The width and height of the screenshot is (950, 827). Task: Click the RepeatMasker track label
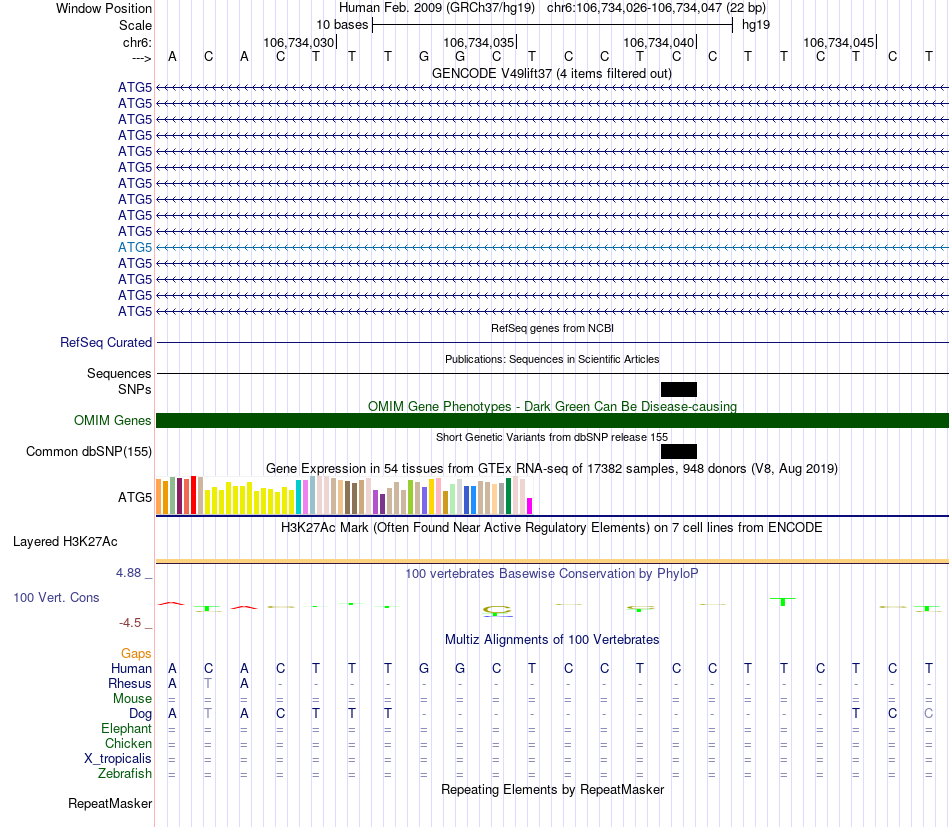(x=110, y=803)
